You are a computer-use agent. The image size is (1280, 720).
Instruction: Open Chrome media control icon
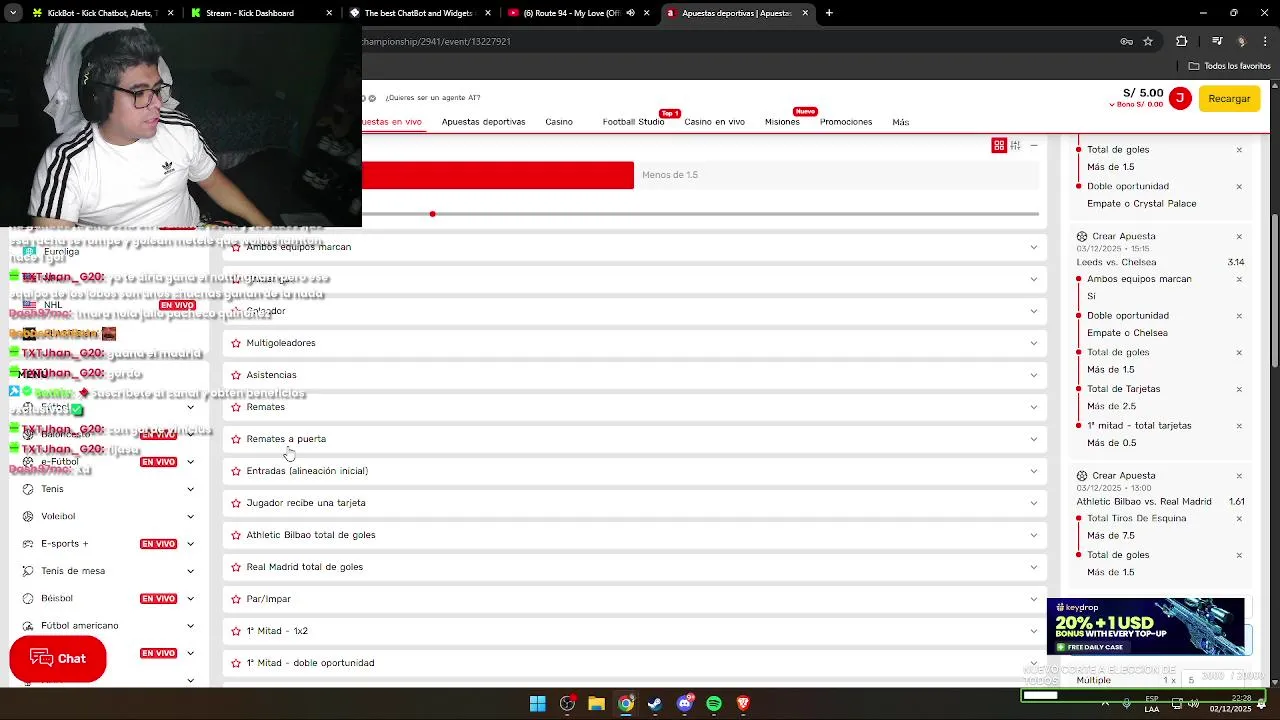coord(1217,41)
